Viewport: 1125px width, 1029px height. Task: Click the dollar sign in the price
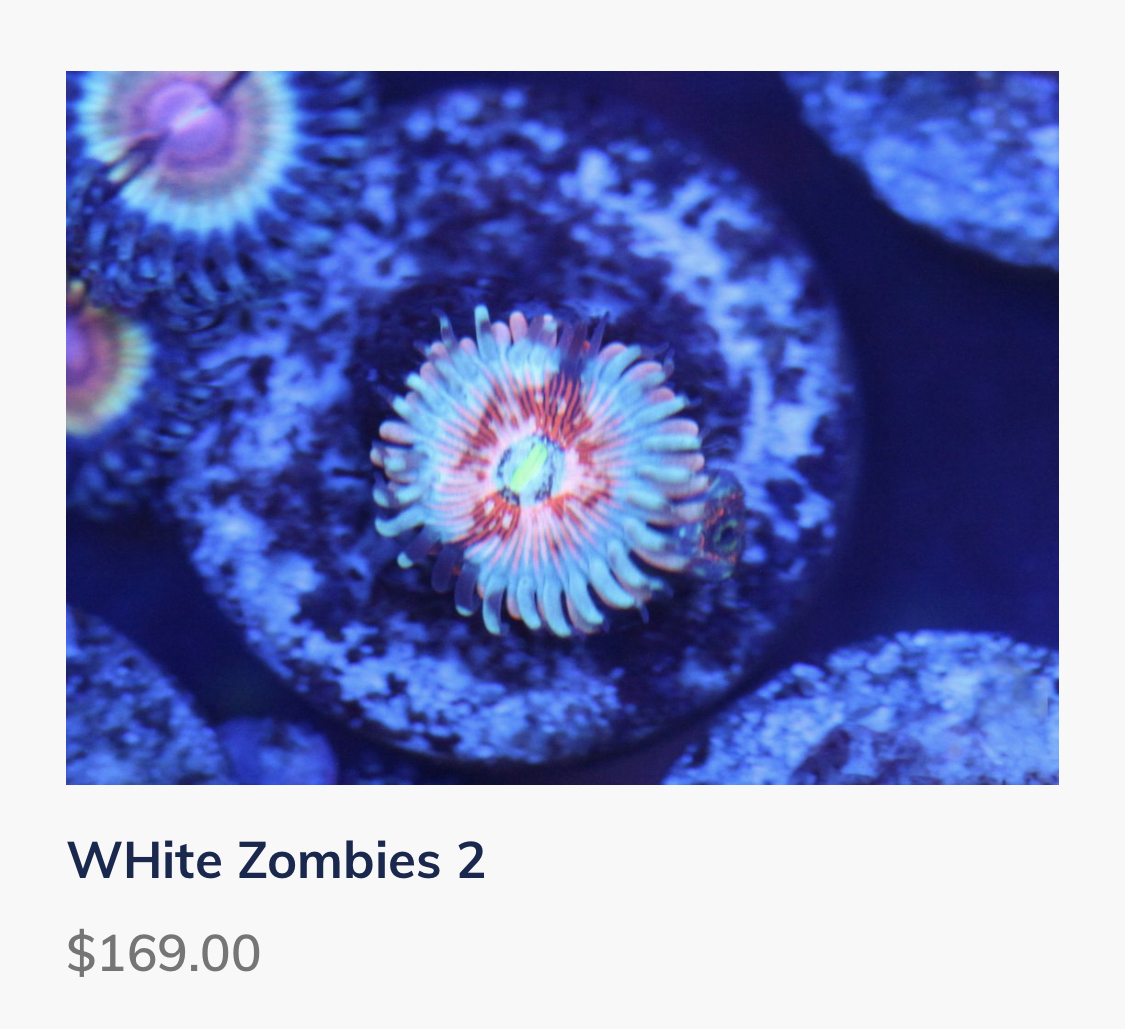[80, 953]
